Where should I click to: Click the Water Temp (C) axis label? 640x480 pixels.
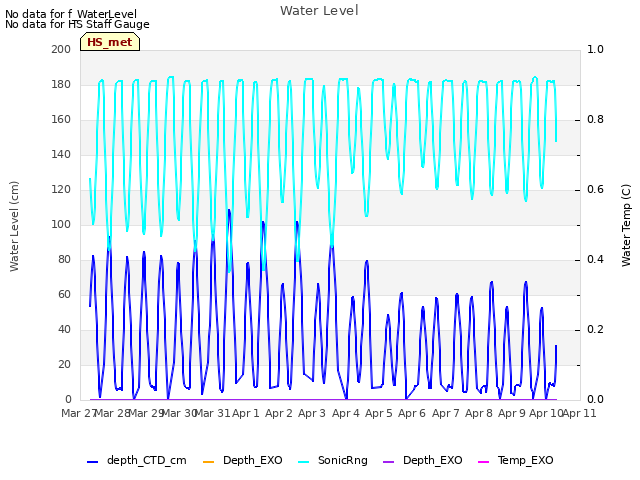pos(626,225)
